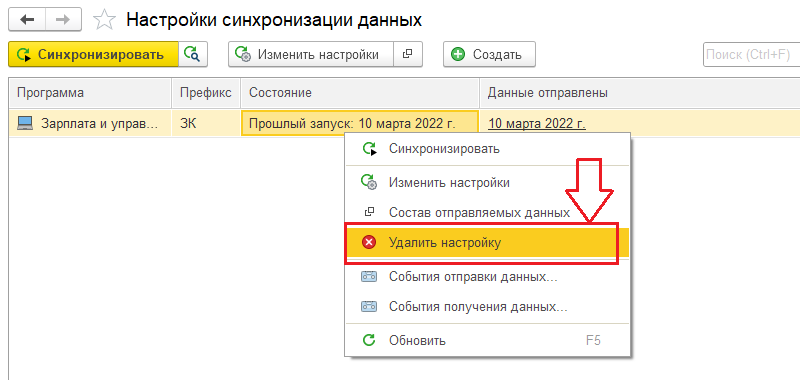Click sync-play icon beside context menu Синхронизировать
Screen dimensions: 800x380
[369, 149]
